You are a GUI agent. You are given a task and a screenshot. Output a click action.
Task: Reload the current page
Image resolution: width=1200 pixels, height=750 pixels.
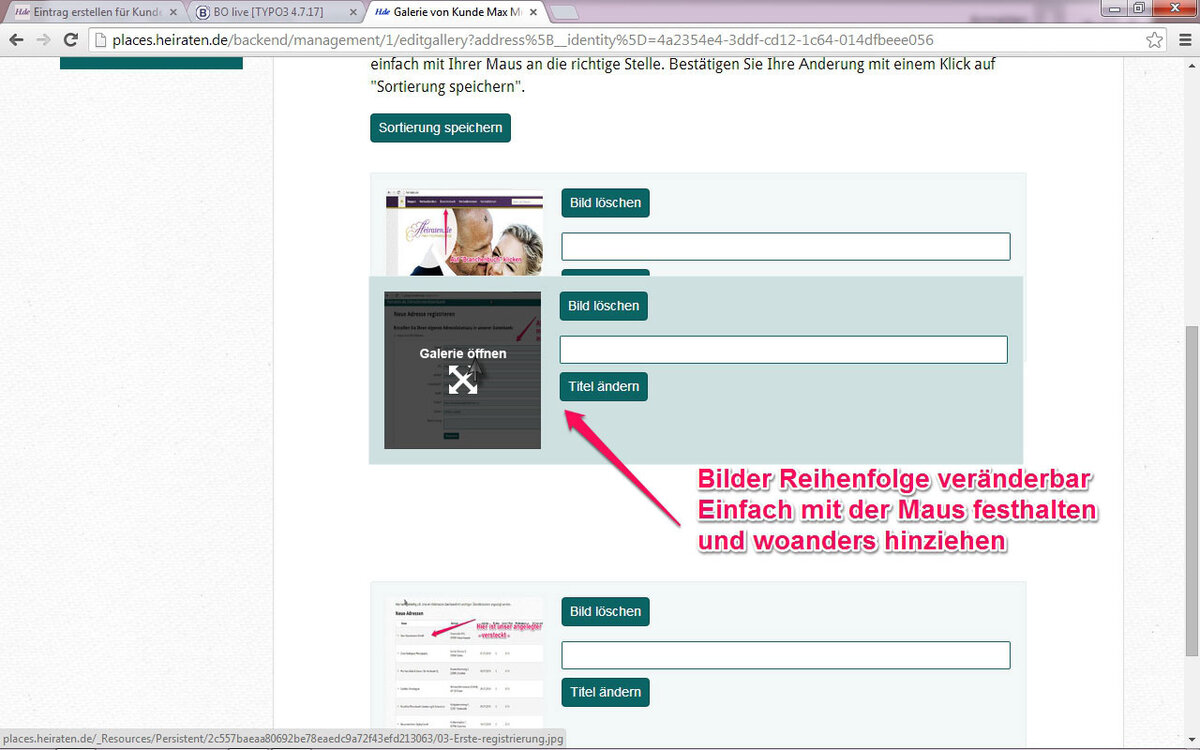coord(70,40)
